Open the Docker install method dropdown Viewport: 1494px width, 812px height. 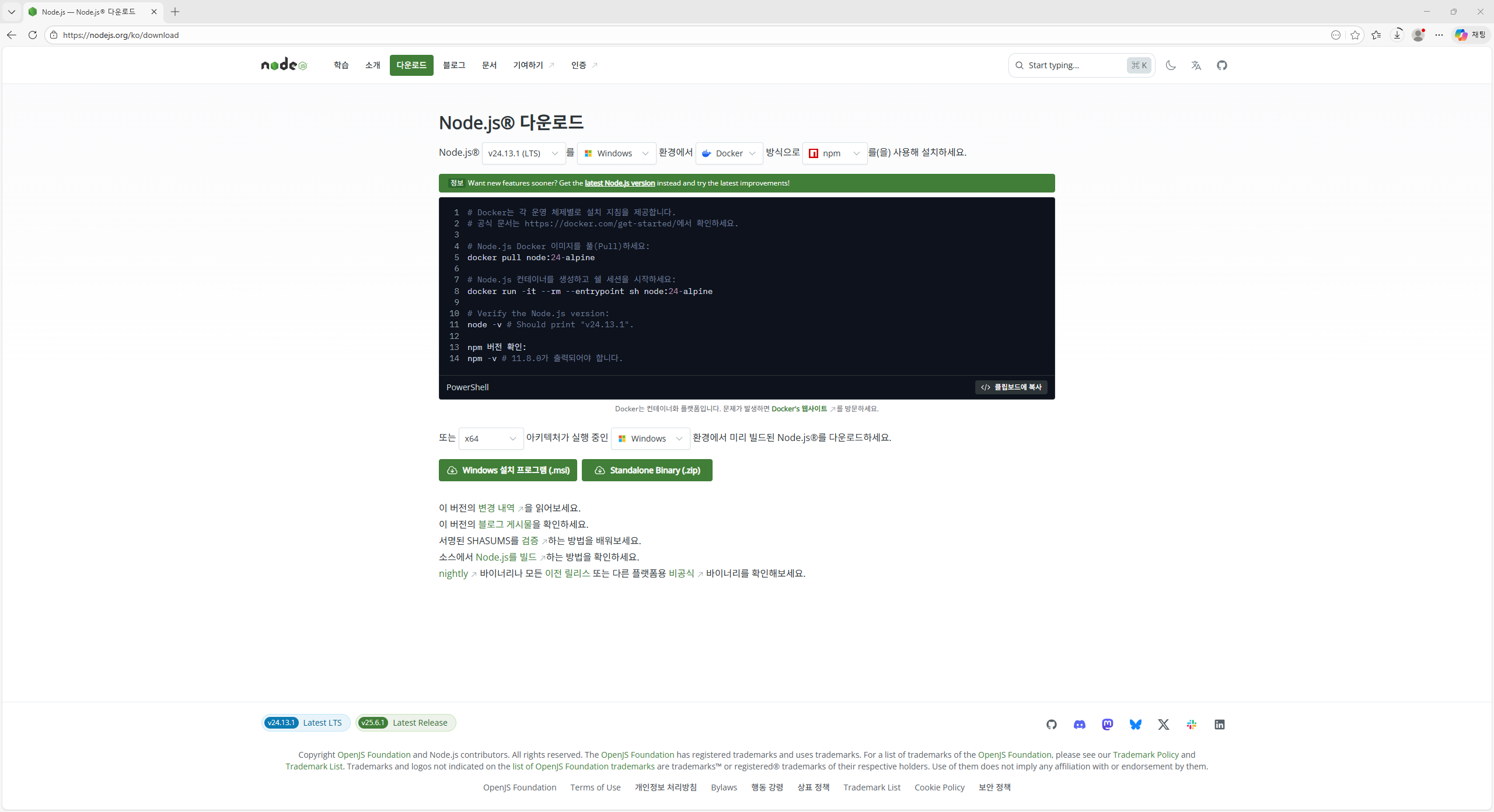(729, 153)
